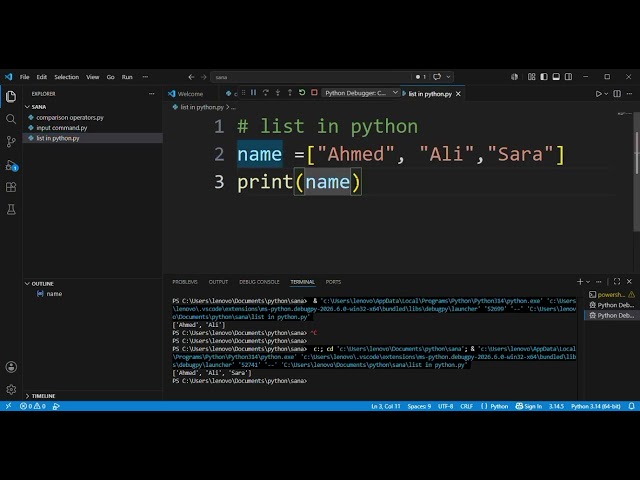The image size is (640, 480).
Task: Open the Source Control view
Action: [11, 142]
